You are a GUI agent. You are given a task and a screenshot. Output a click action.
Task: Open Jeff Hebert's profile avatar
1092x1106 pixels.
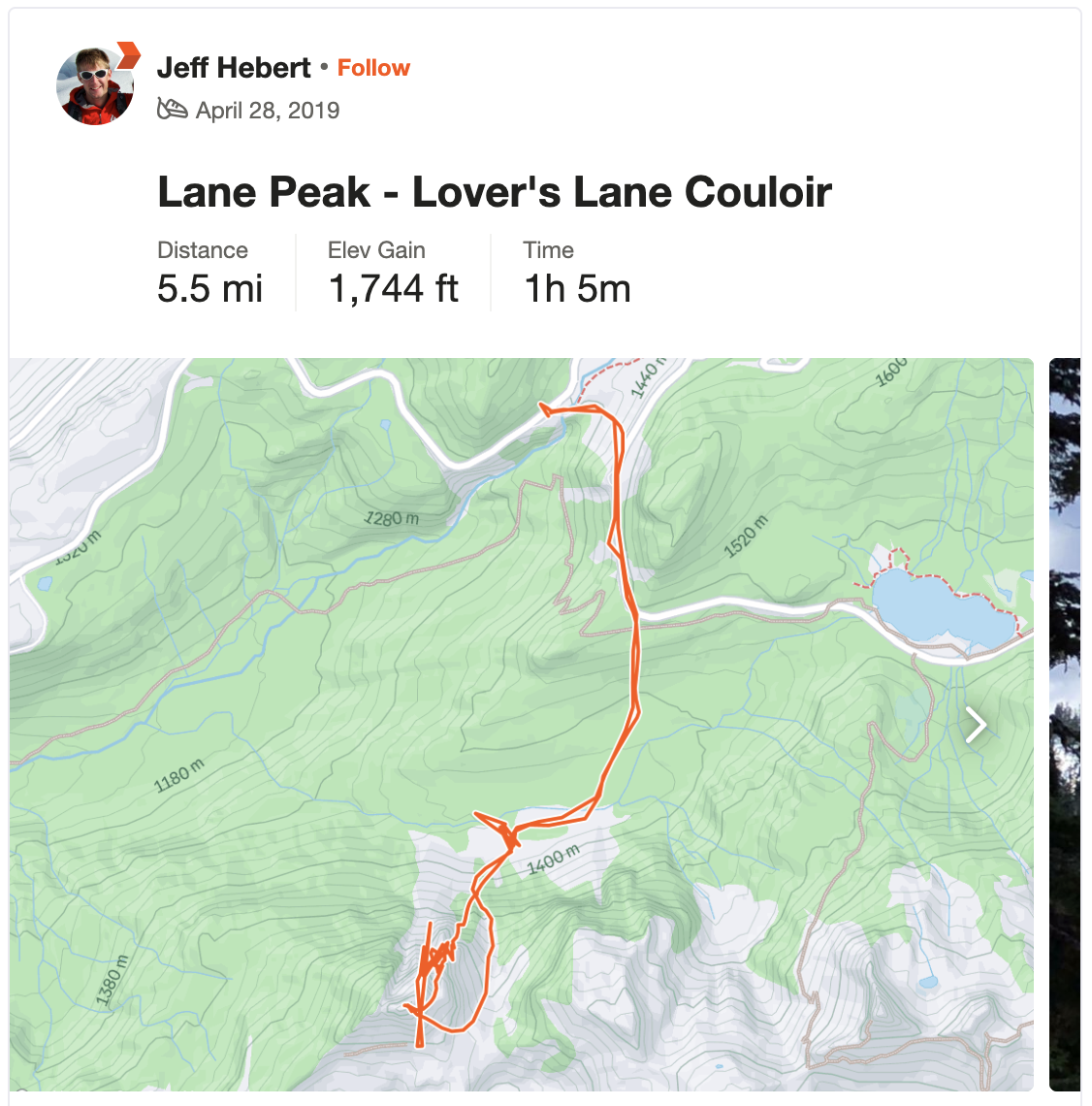[x=94, y=86]
